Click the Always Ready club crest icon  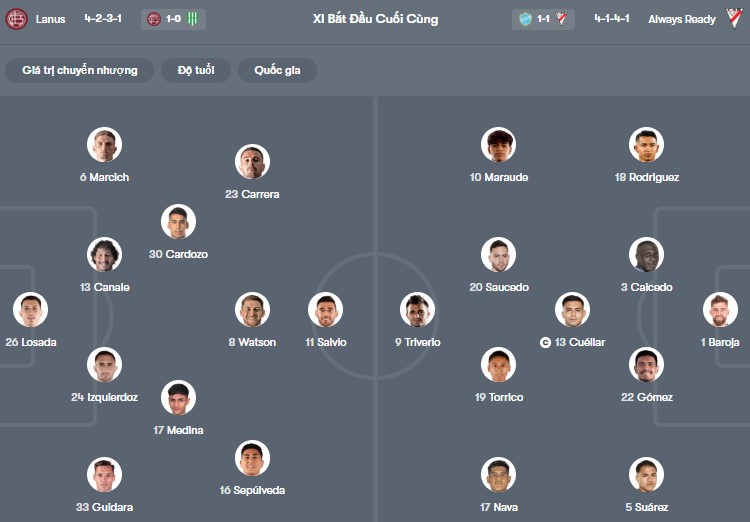tap(736, 19)
